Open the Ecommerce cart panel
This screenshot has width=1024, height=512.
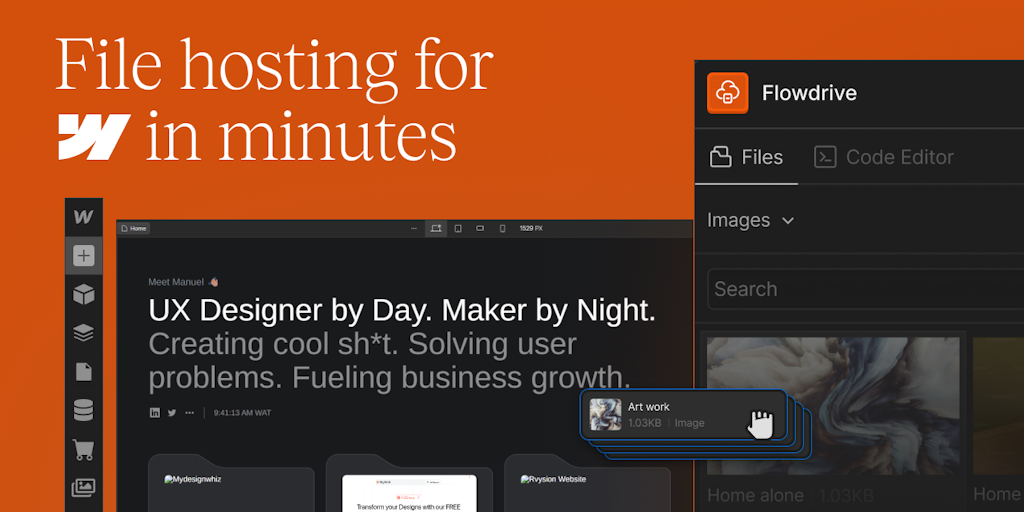coord(84,449)
